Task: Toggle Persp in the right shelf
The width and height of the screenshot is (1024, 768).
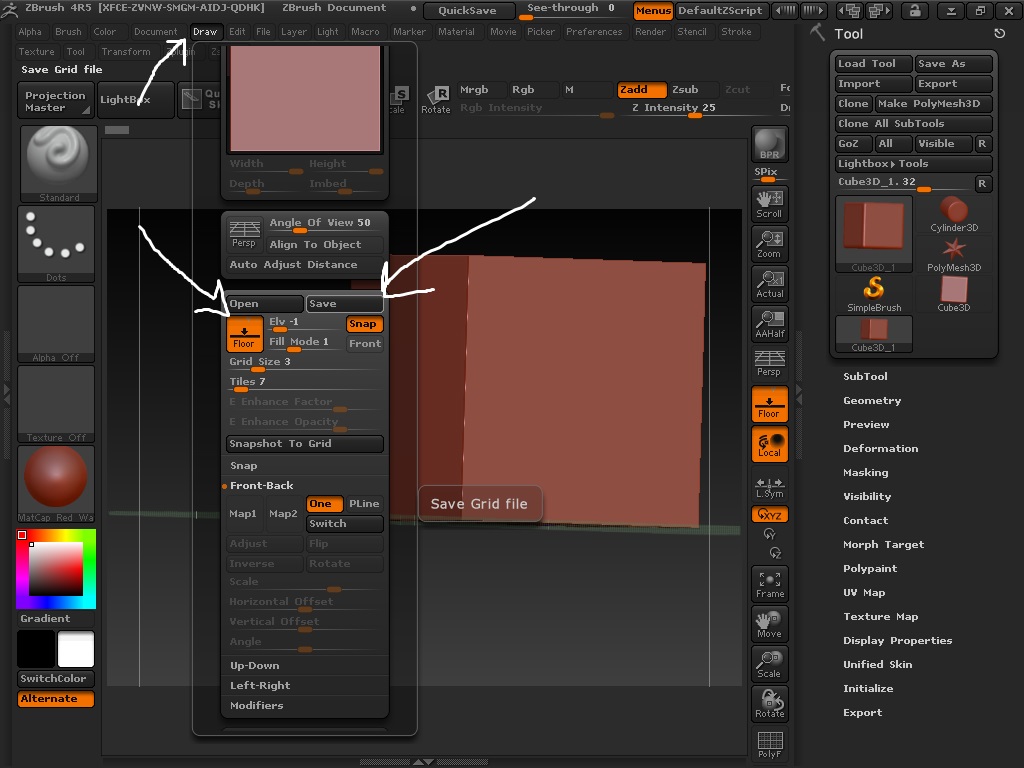Action: coord(769,364)
